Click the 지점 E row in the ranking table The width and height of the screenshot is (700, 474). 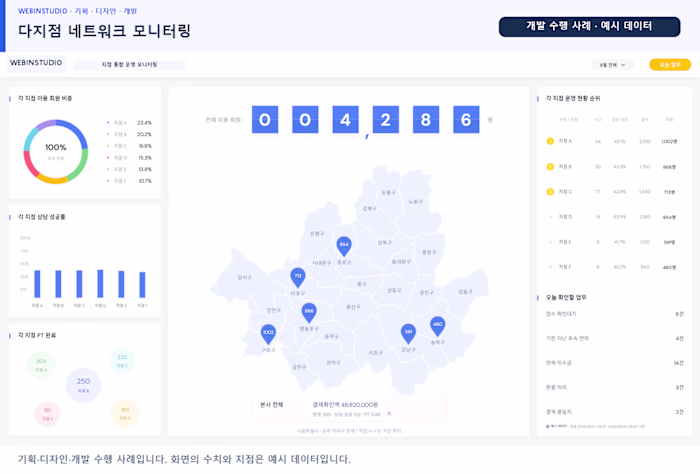tap(614, 242)
